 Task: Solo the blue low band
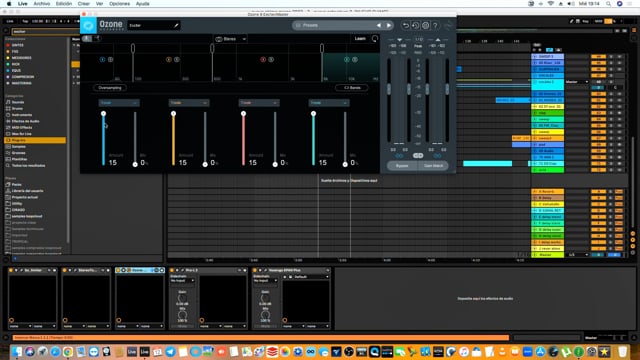[110, 60]
